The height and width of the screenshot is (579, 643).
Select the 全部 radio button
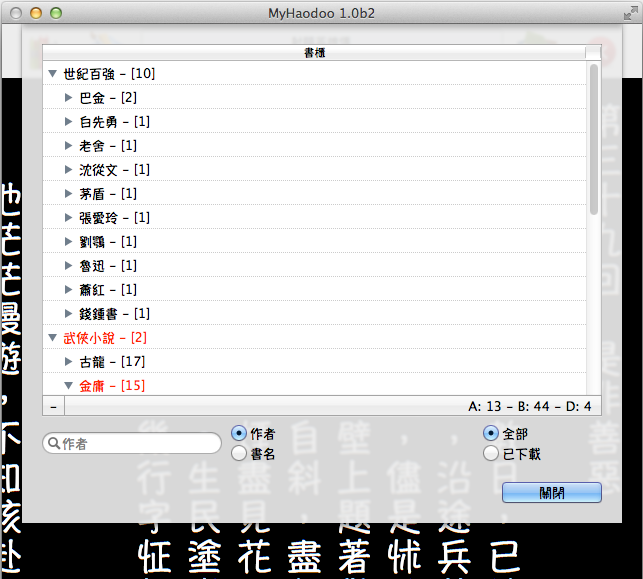491,433
